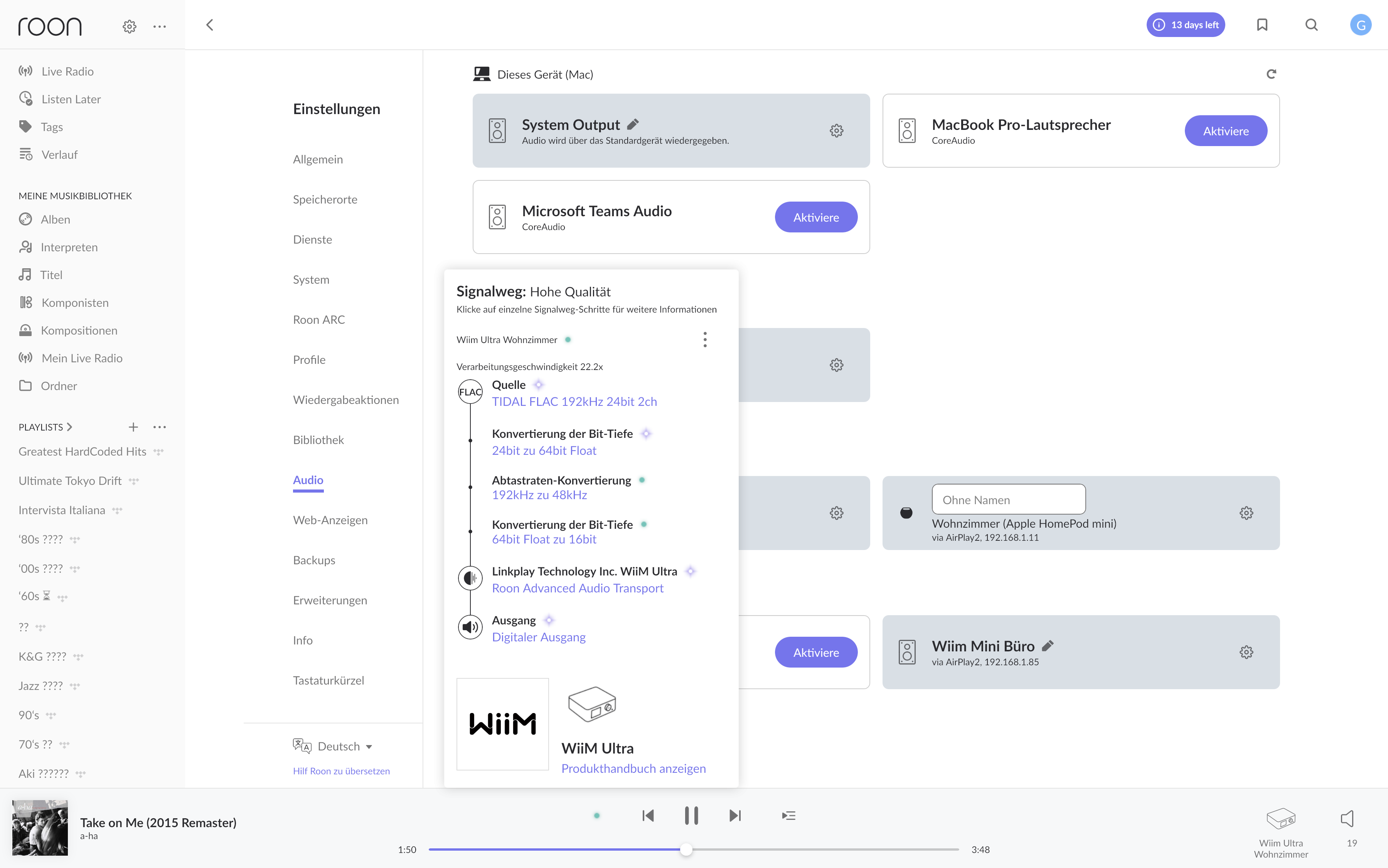Pause playback
Screen dimensions: 1388x868
691,816
